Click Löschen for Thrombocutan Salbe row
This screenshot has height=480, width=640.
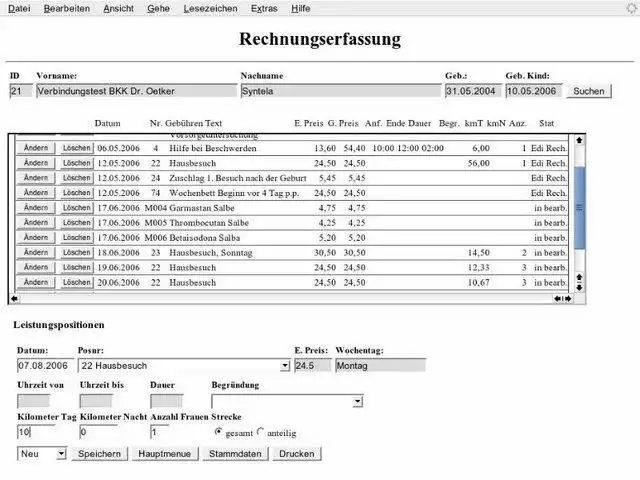point(76,222)
